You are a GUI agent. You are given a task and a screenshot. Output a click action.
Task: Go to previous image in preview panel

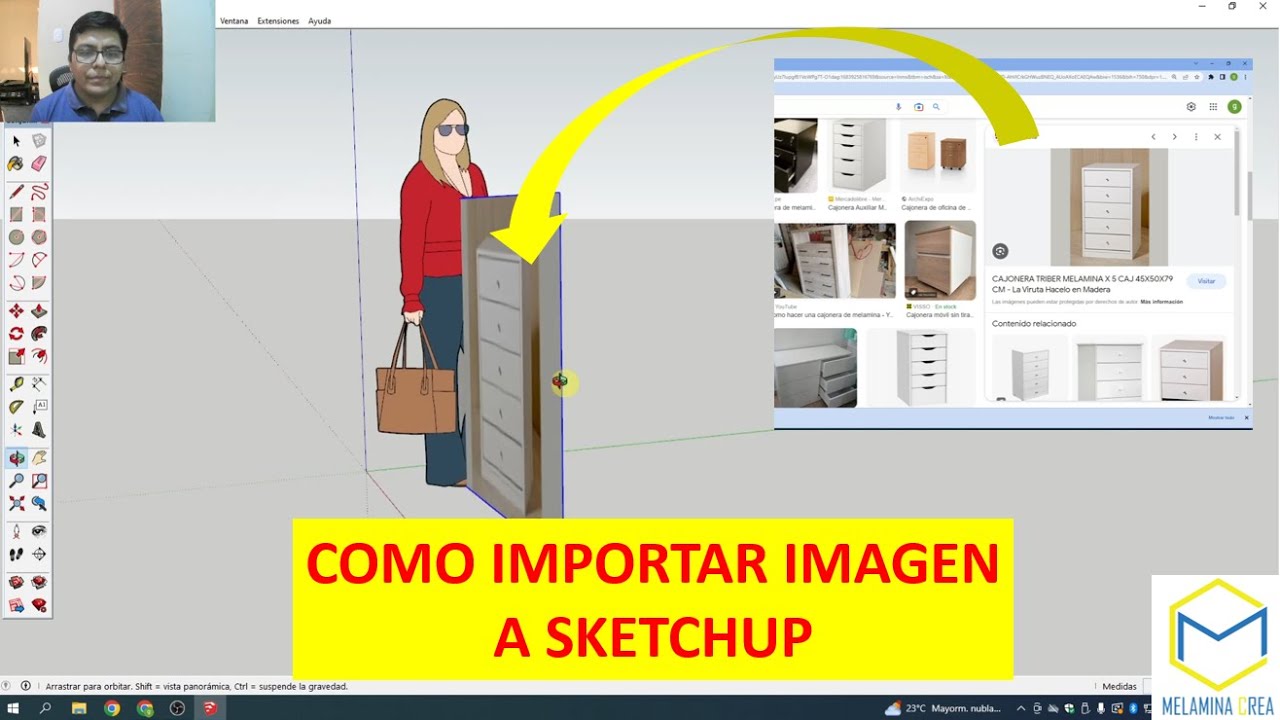(1153, 137)
